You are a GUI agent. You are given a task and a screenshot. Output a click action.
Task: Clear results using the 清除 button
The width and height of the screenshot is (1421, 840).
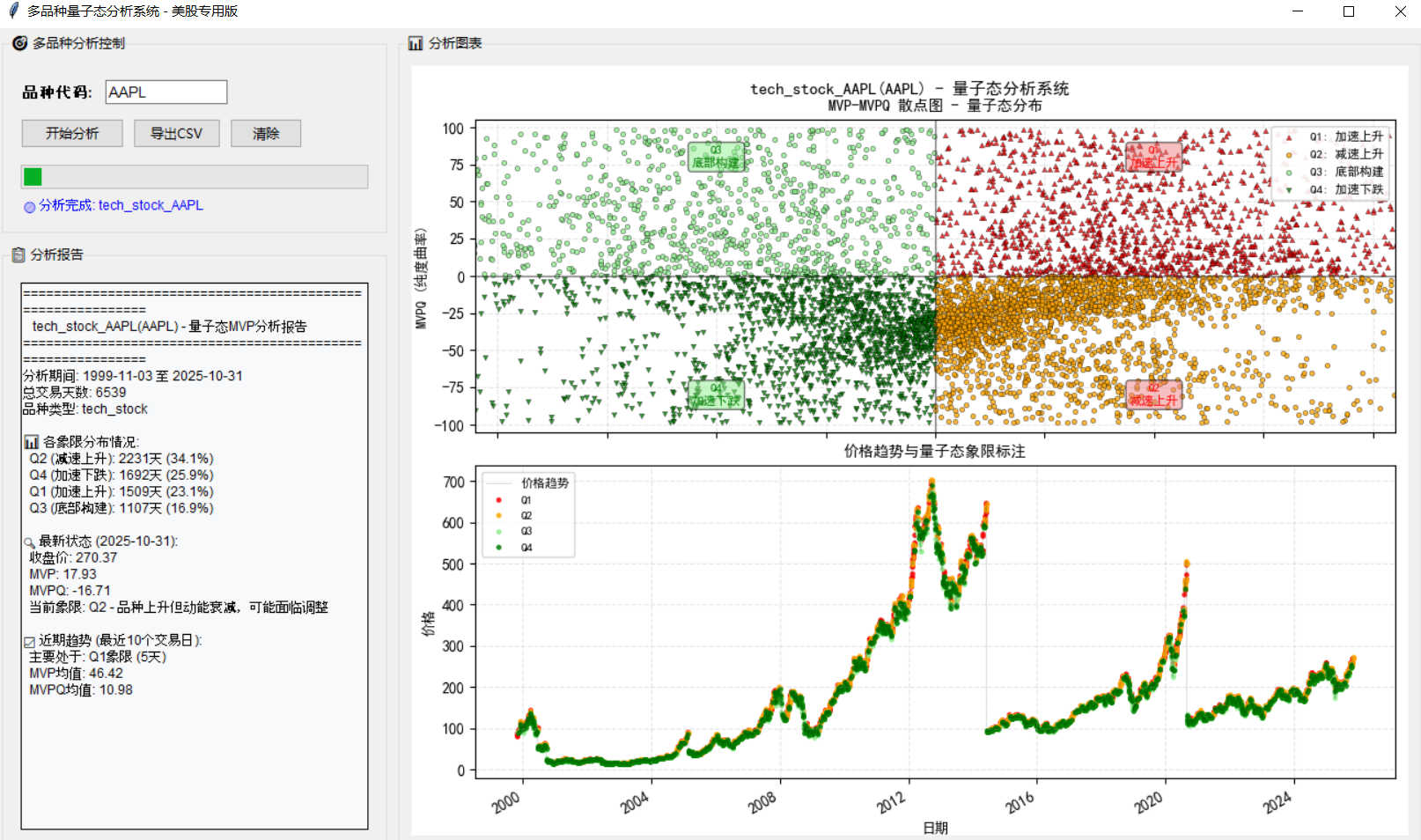pos(266,133)
